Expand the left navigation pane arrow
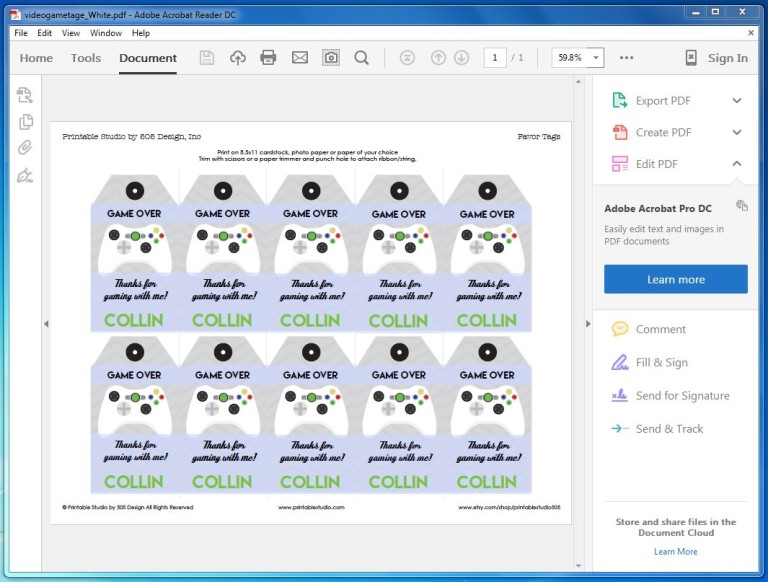Image resolution: width=768 pixels, height=582 pixels. [44, 324]
